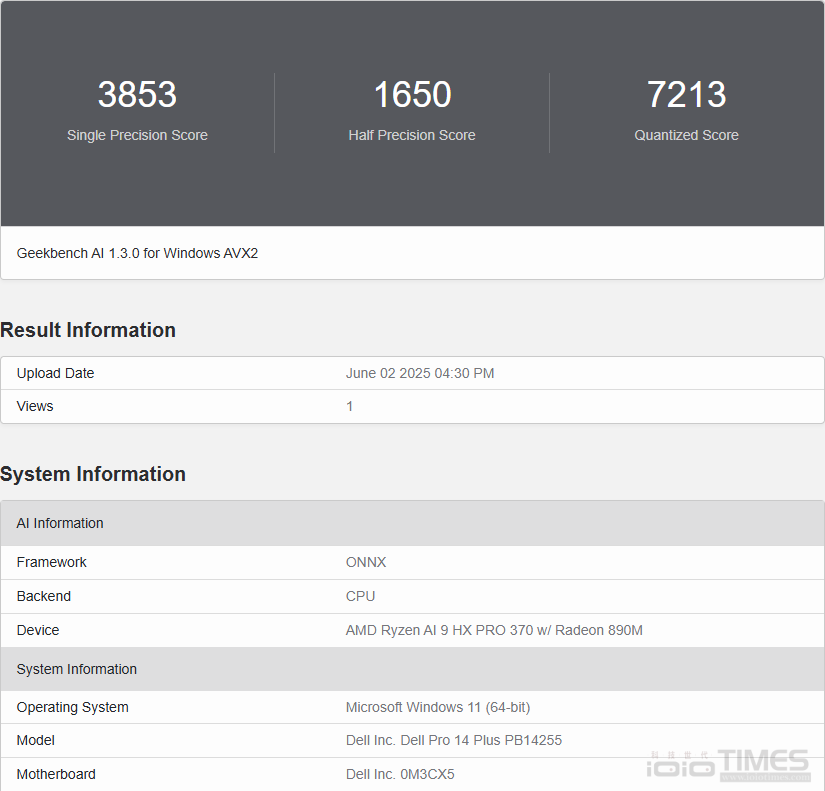The width and height of the screenshot is (825, 791).
Task: Click the Backend label
Action: click(x=44, y=596)
